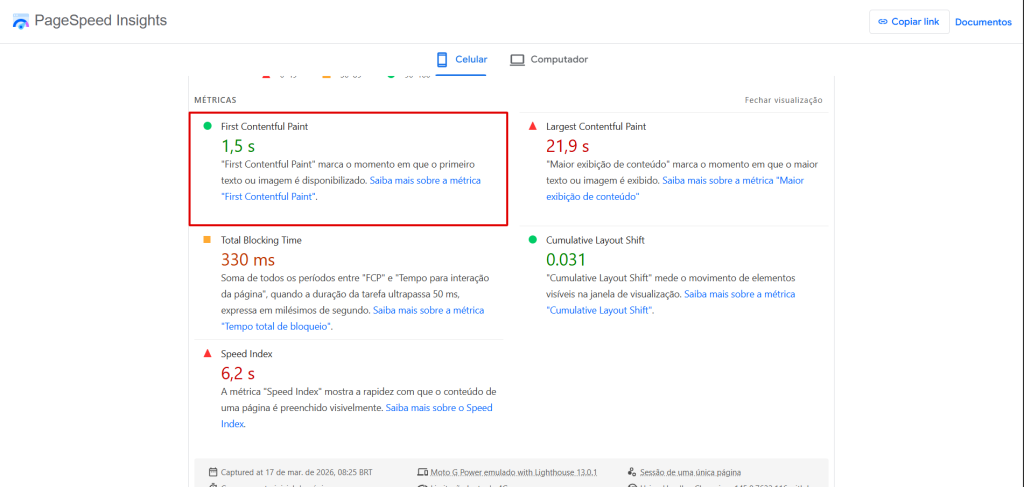Image resolution: width=1024 pixels, height=487 pixels.
Task: Click Moto G Power emulado with Lighthouse text
Action: (514, 472)
